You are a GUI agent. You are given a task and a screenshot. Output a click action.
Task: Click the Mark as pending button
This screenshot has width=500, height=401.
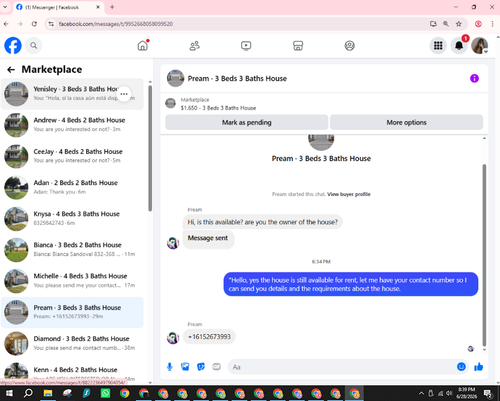click(247, 122)
